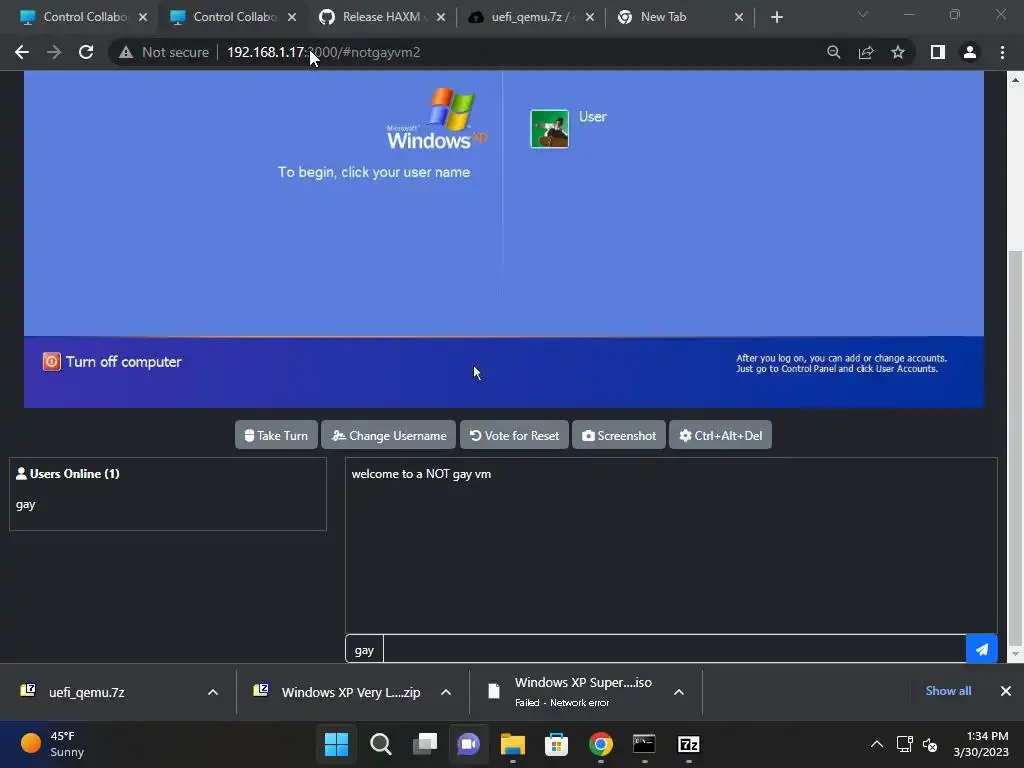
Task: Open the Chrome profile menu
Action: (x=970, y=52)
